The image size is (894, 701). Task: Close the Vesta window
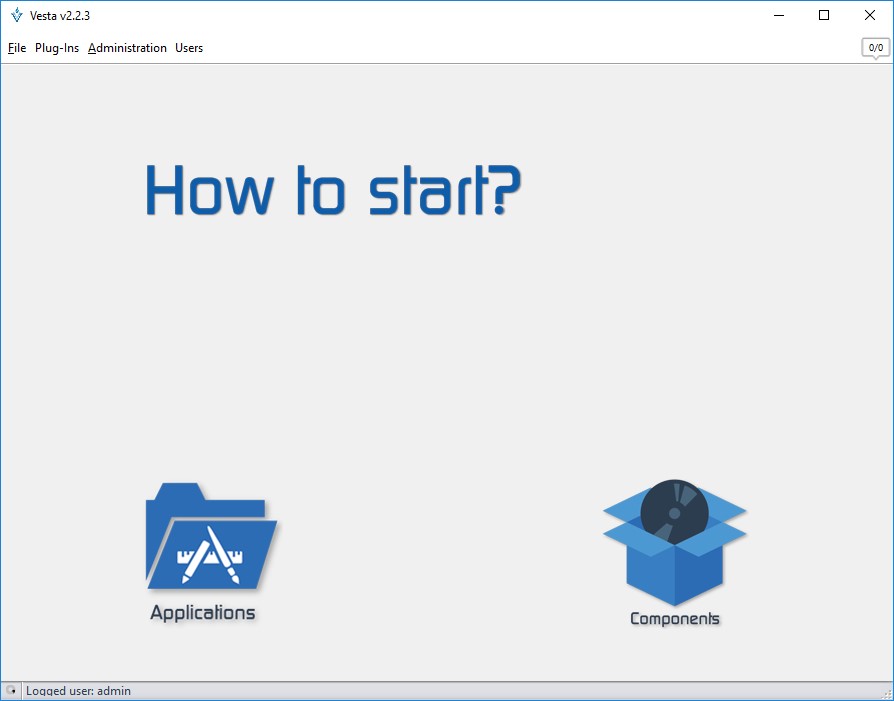869,15
